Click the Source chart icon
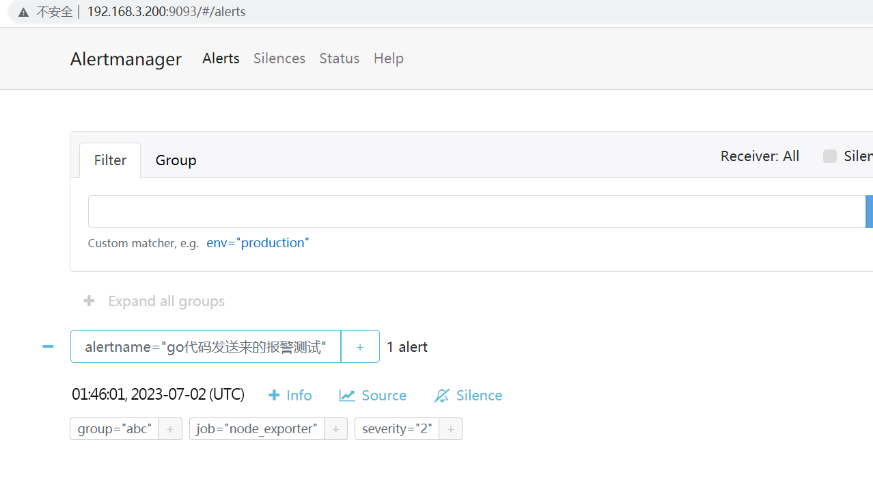This screenshot has width=873, height=477. [x=347, y=395]
